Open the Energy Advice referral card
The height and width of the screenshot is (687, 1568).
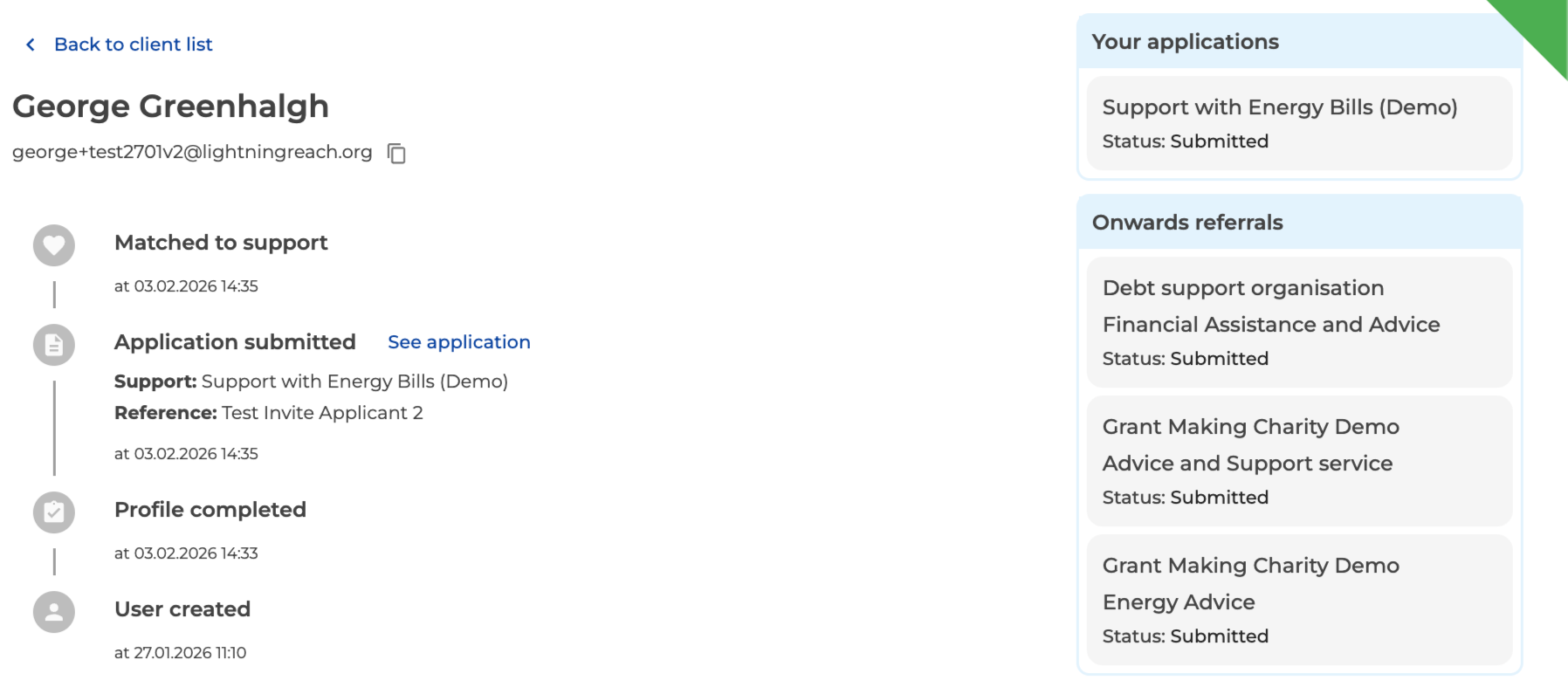point(1299,600)
